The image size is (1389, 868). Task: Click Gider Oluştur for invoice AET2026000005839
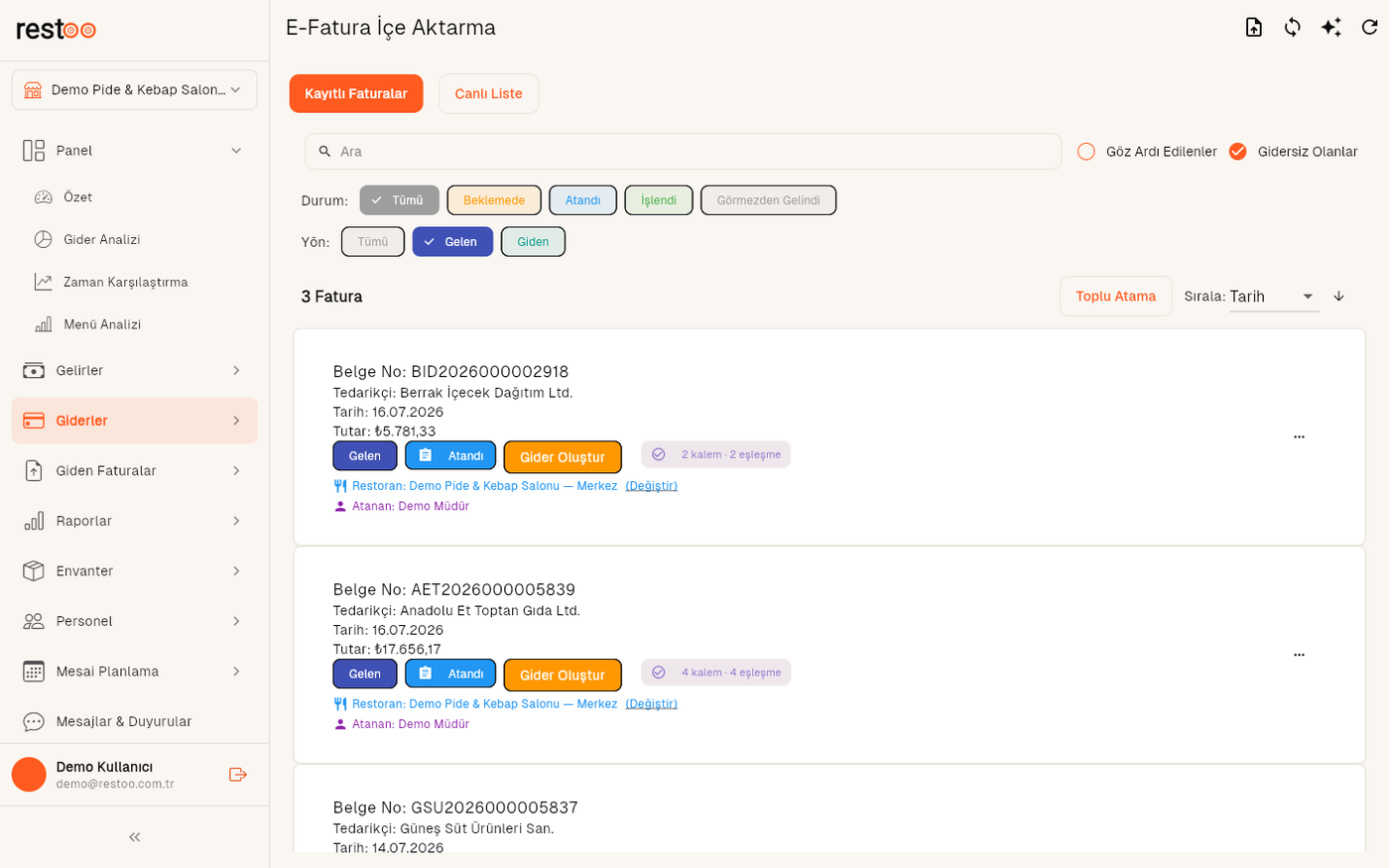point(563,676)
